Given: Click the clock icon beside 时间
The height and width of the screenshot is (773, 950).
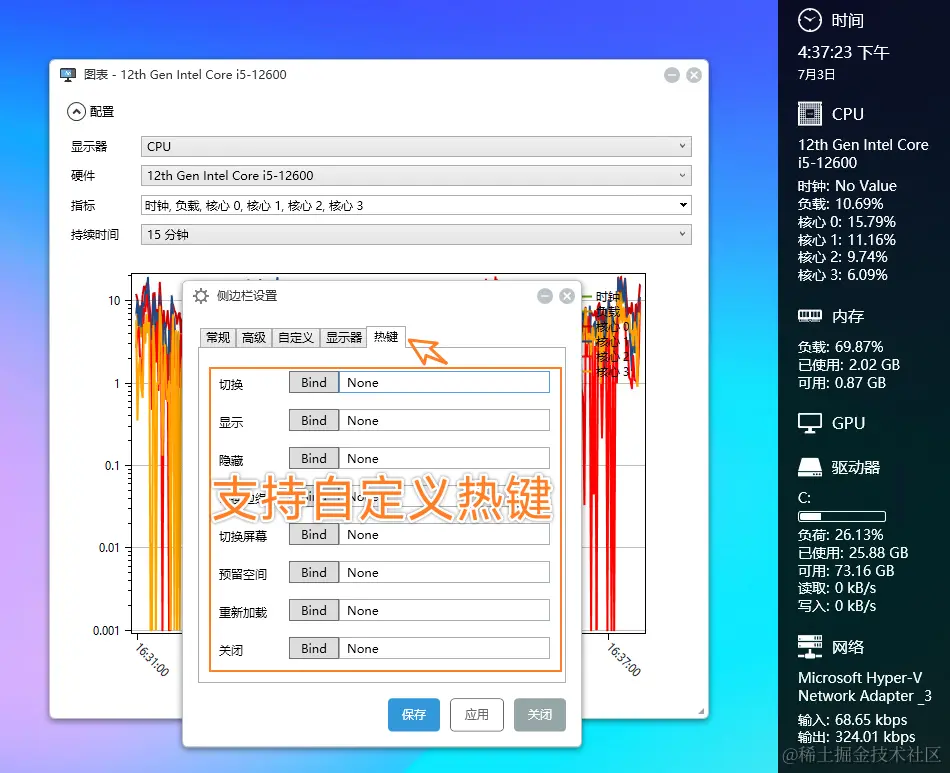Looking at the screenshot, I should pyautogui.click(x=809, y=21).
